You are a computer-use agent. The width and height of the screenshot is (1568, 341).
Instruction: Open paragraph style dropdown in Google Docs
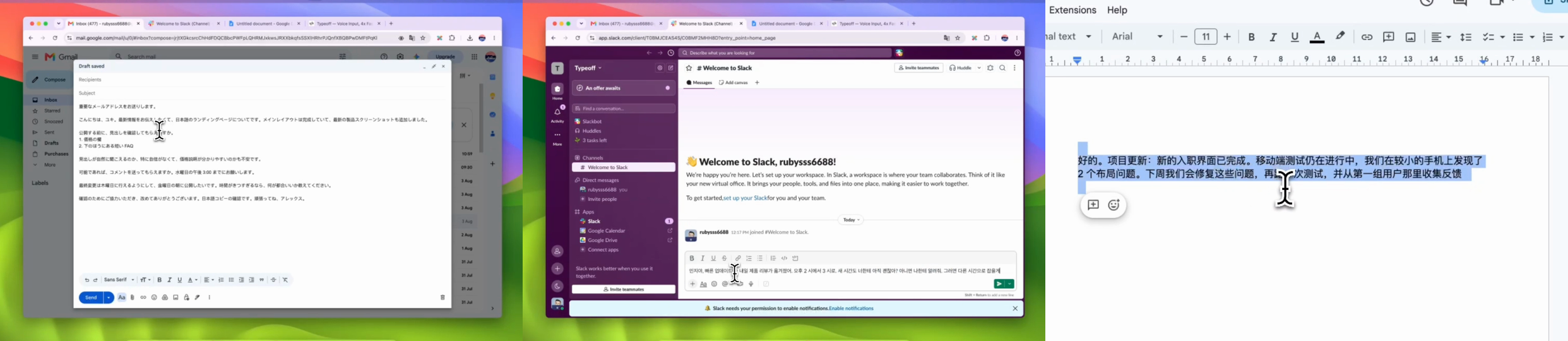pos(1070,37)
